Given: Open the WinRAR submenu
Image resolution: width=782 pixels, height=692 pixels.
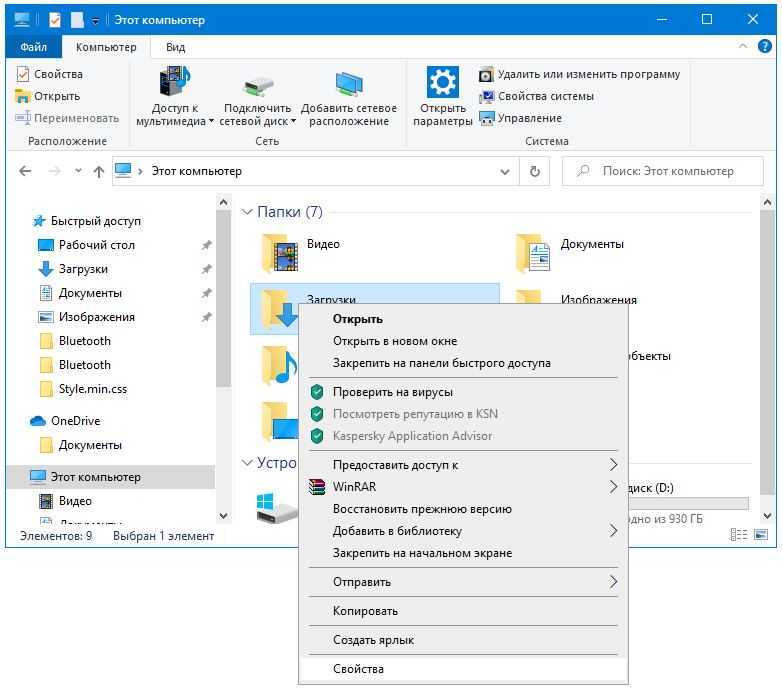Looking at the screenshot, I should pos(463,487).
